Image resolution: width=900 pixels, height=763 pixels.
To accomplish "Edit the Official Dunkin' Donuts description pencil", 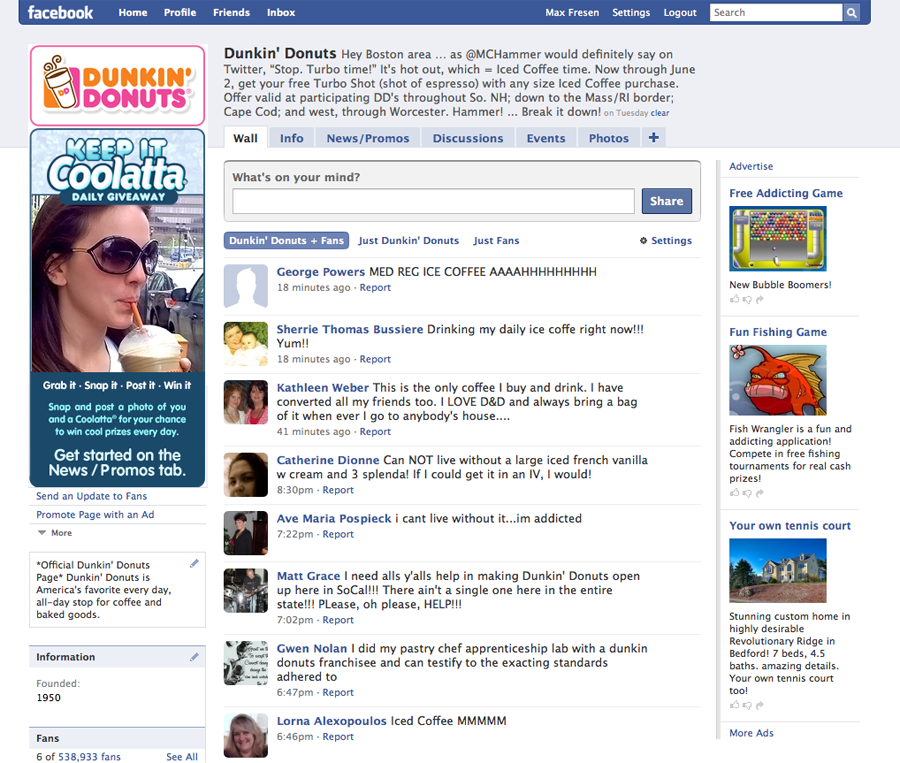I will (195, 563).
